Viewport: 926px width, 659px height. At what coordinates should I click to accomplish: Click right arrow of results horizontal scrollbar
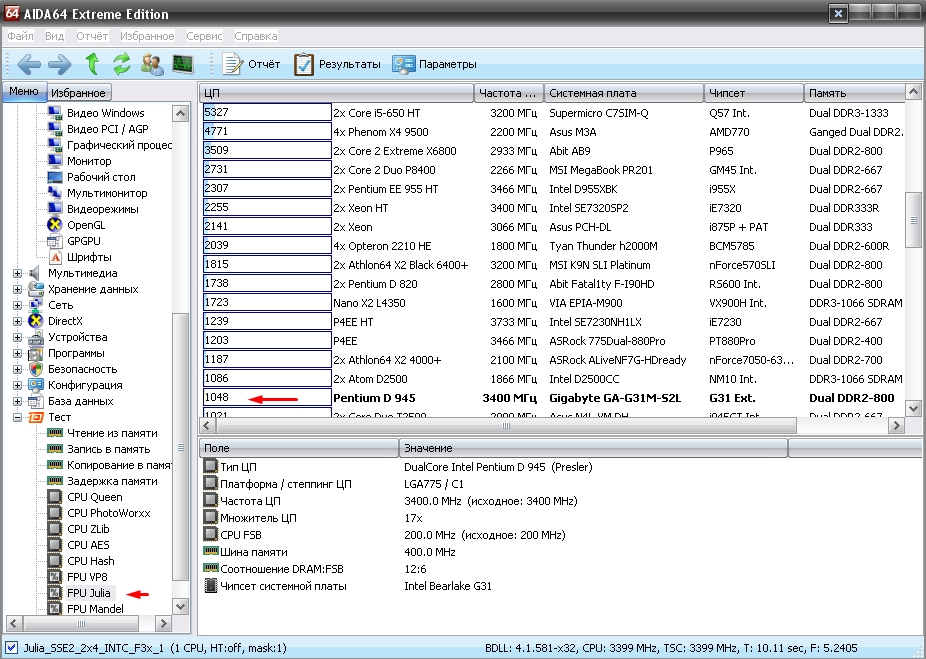pos(896,425)
